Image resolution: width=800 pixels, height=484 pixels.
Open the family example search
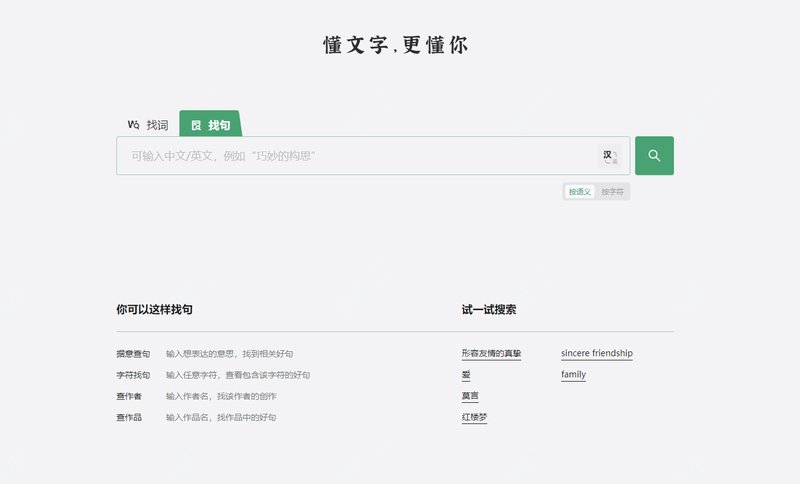coord(574,375)
